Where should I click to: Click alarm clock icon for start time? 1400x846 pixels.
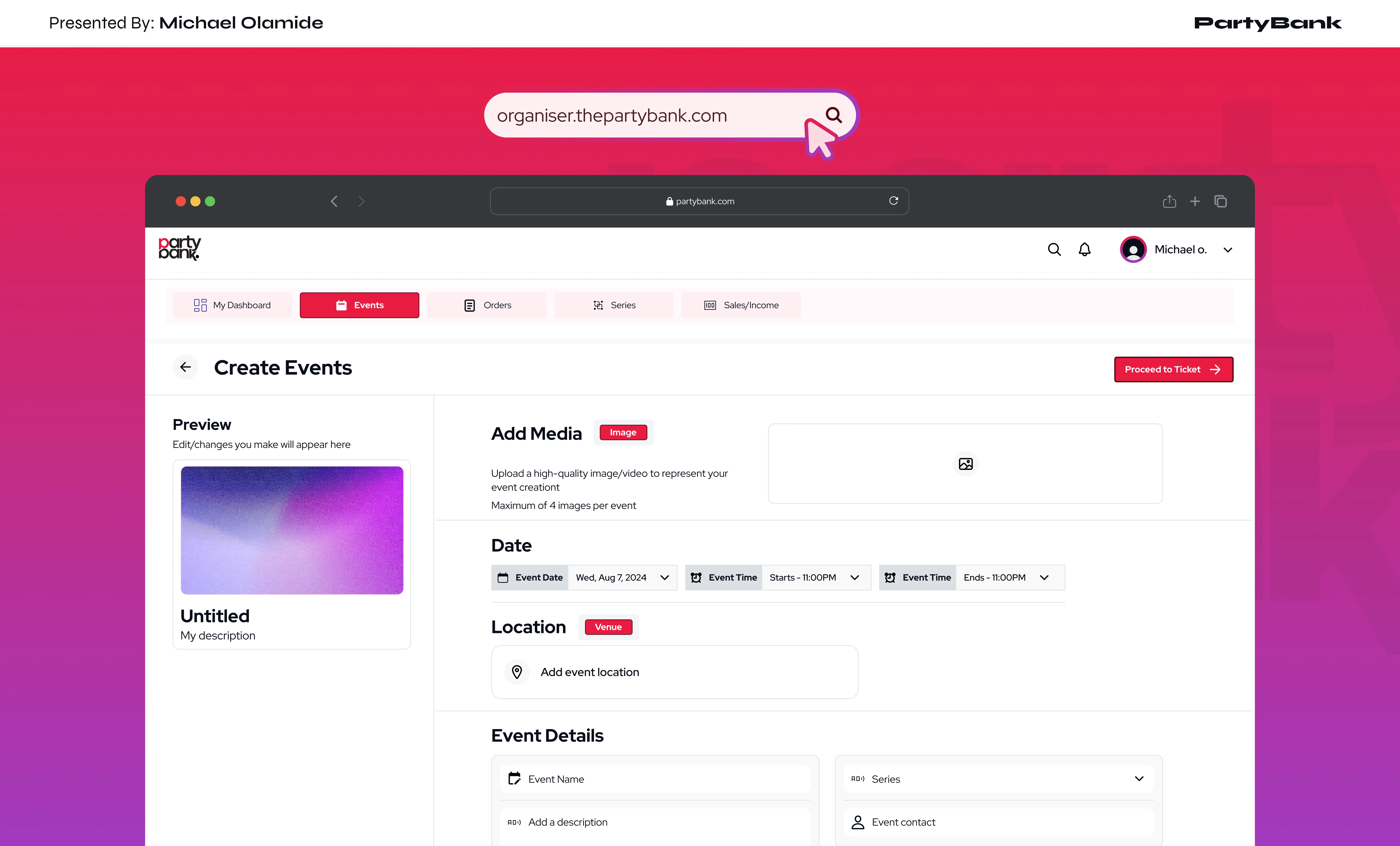point(696,577)
